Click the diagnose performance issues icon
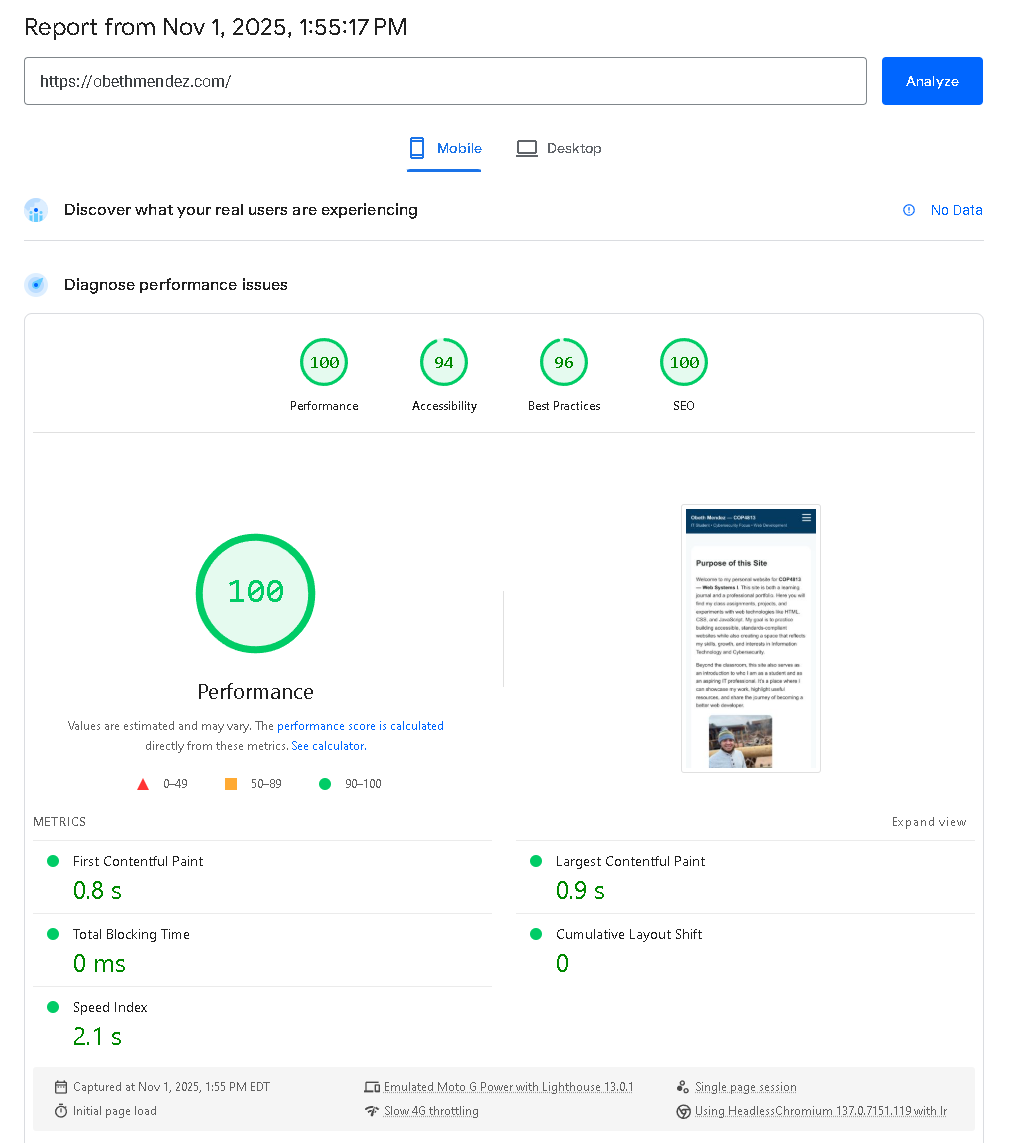The height and width of the screenshot is (1143, 1019). click(36, 285)
